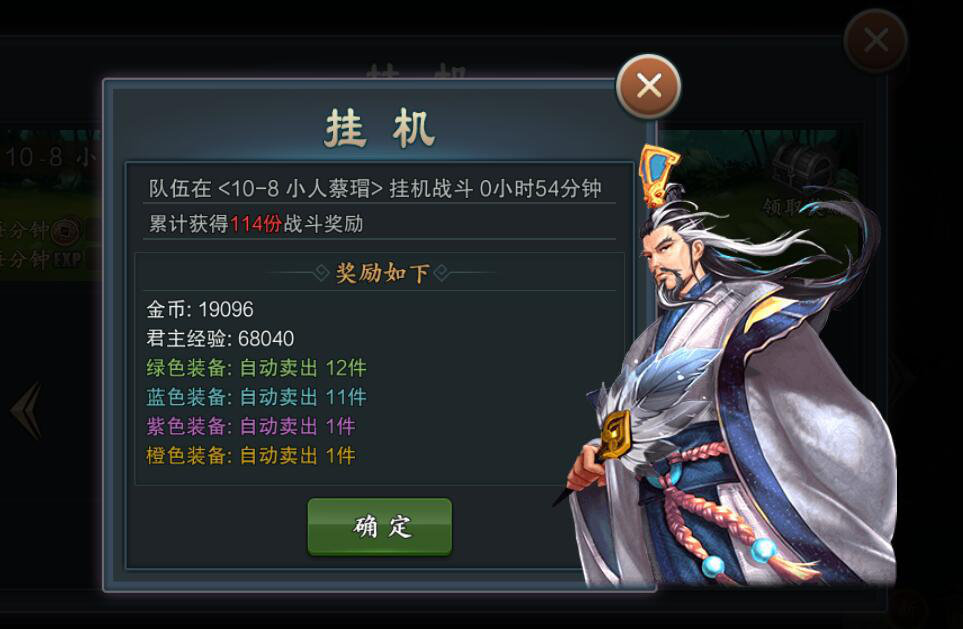Image resolution: width=963 pixels, height=629 pixels.
Task: Close the 挂机 reward dialog
Action: point(649,87)
